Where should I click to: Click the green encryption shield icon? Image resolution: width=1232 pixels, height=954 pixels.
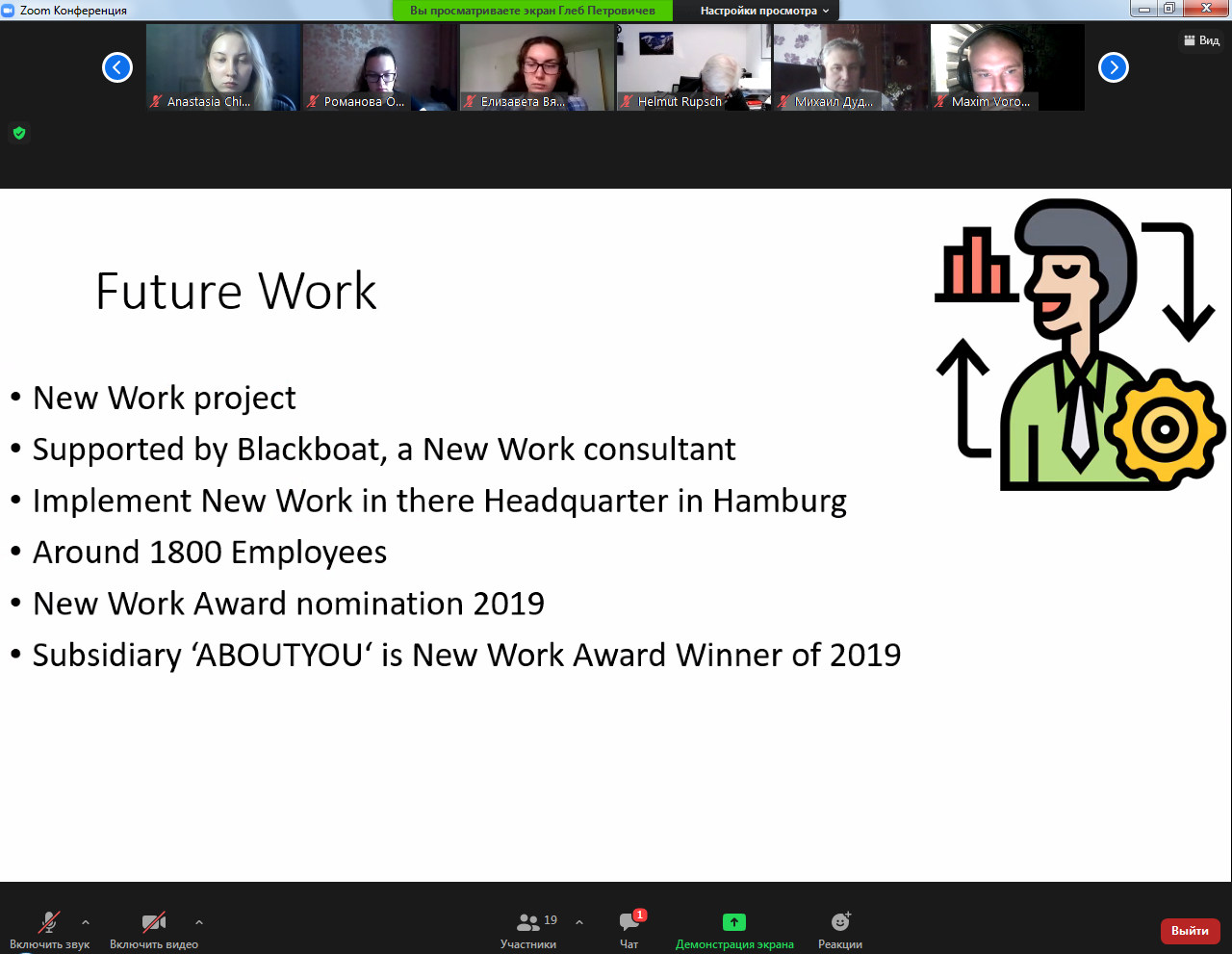[19, 133]
